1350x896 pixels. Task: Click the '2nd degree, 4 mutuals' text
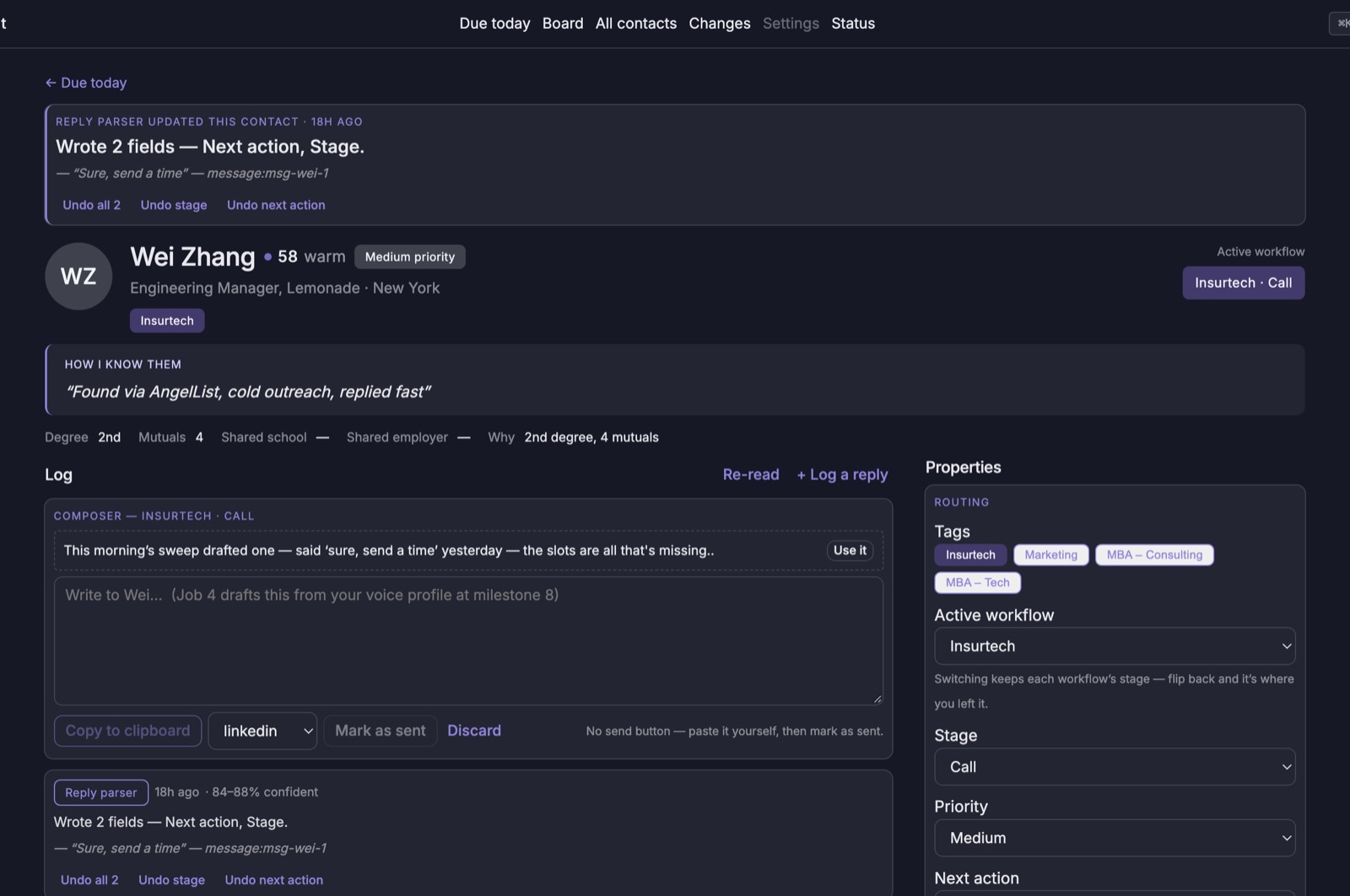tap(591, 437)
